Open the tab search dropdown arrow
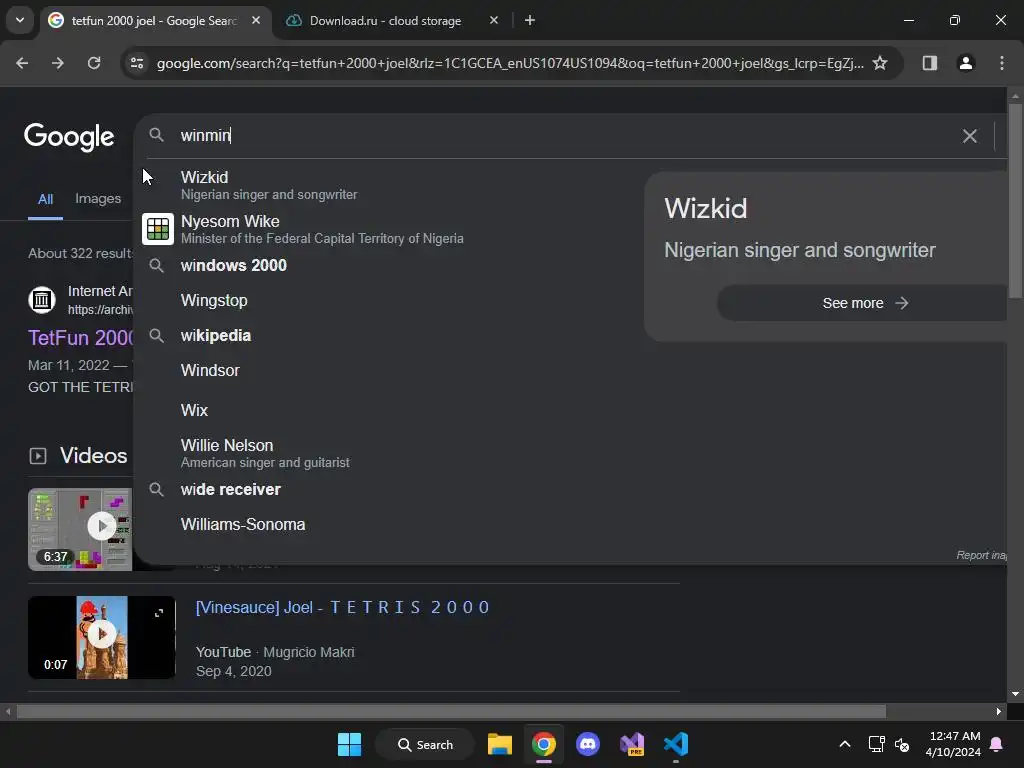 20,20
